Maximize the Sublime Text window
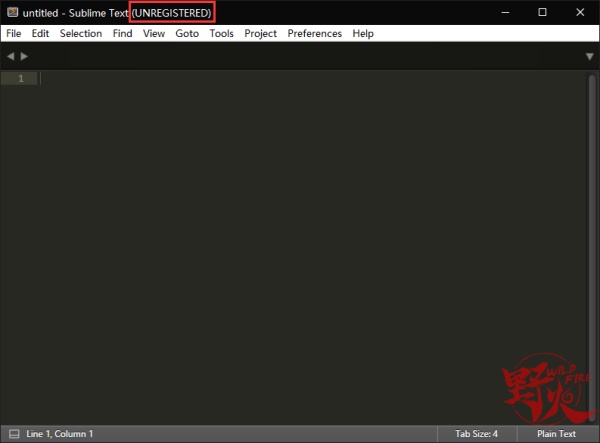 pos(542,13)
